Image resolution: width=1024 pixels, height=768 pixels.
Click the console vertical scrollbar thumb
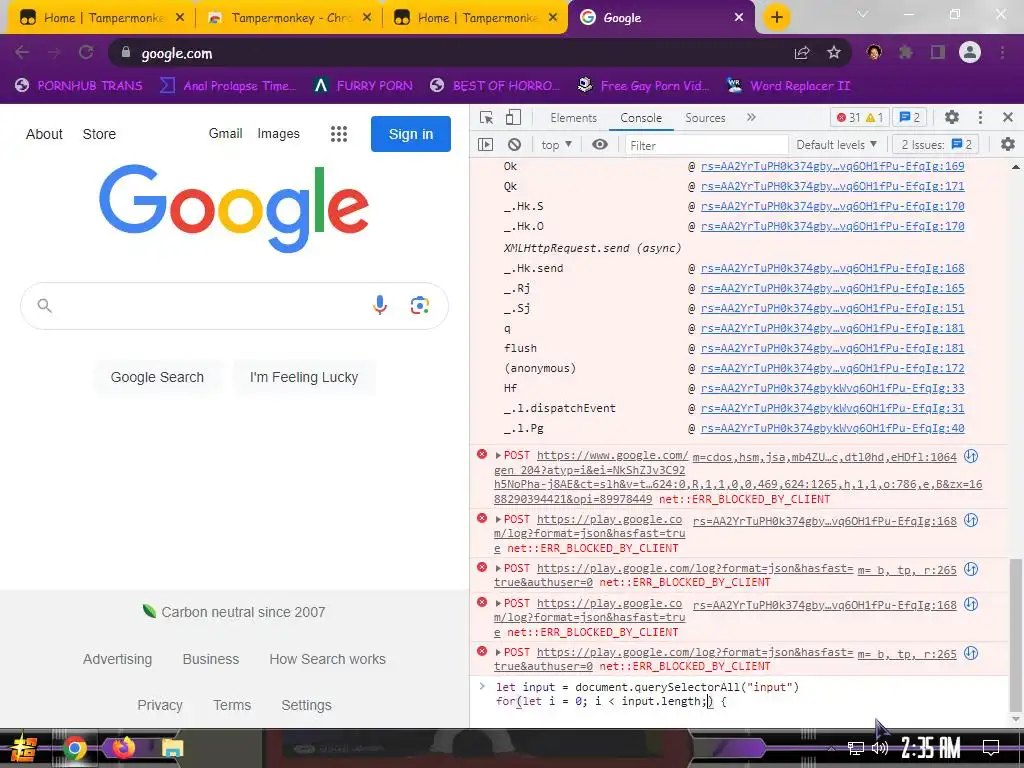coord(1014,636)
